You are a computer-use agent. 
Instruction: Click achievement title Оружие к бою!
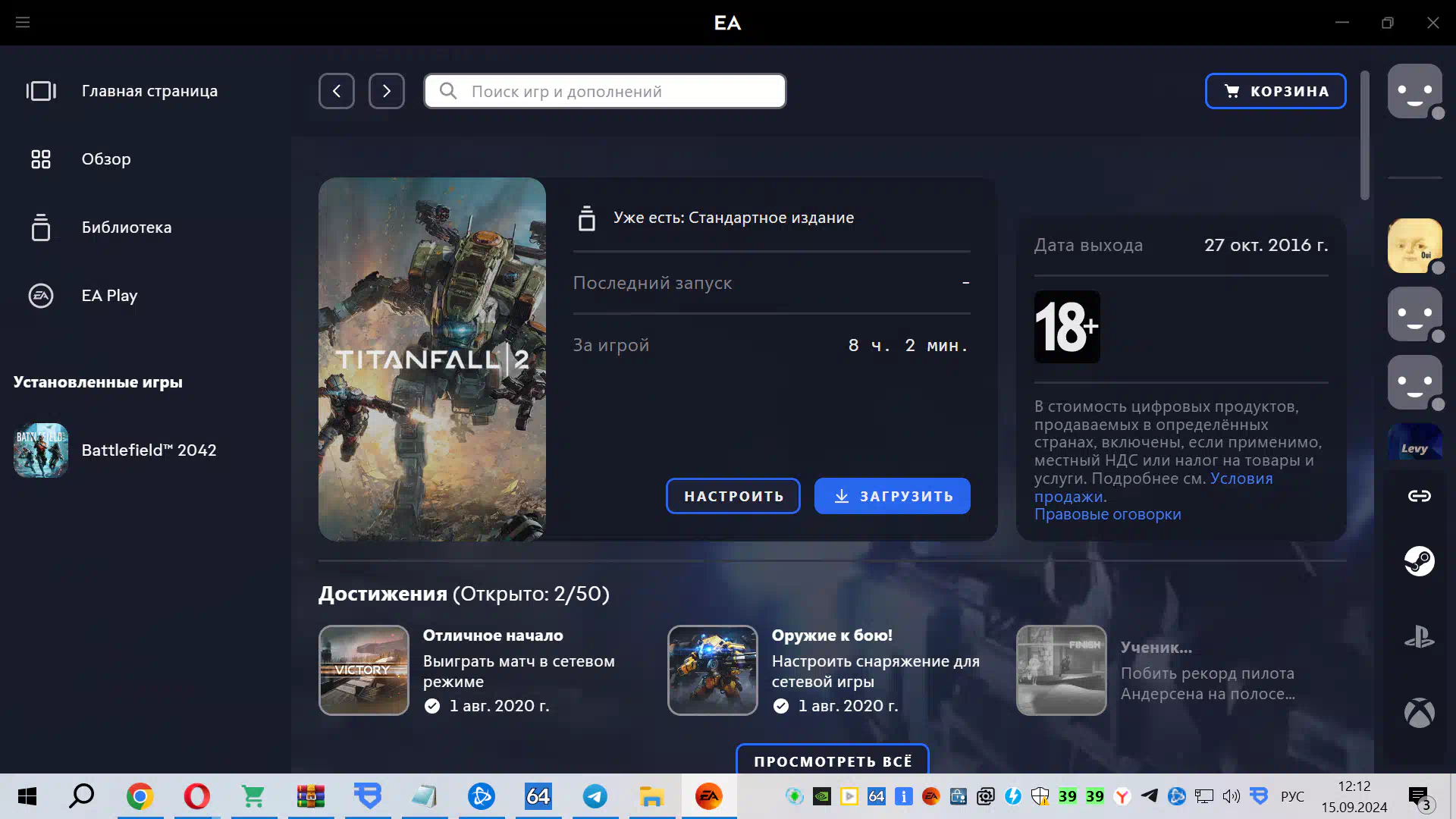coord(832,635)
